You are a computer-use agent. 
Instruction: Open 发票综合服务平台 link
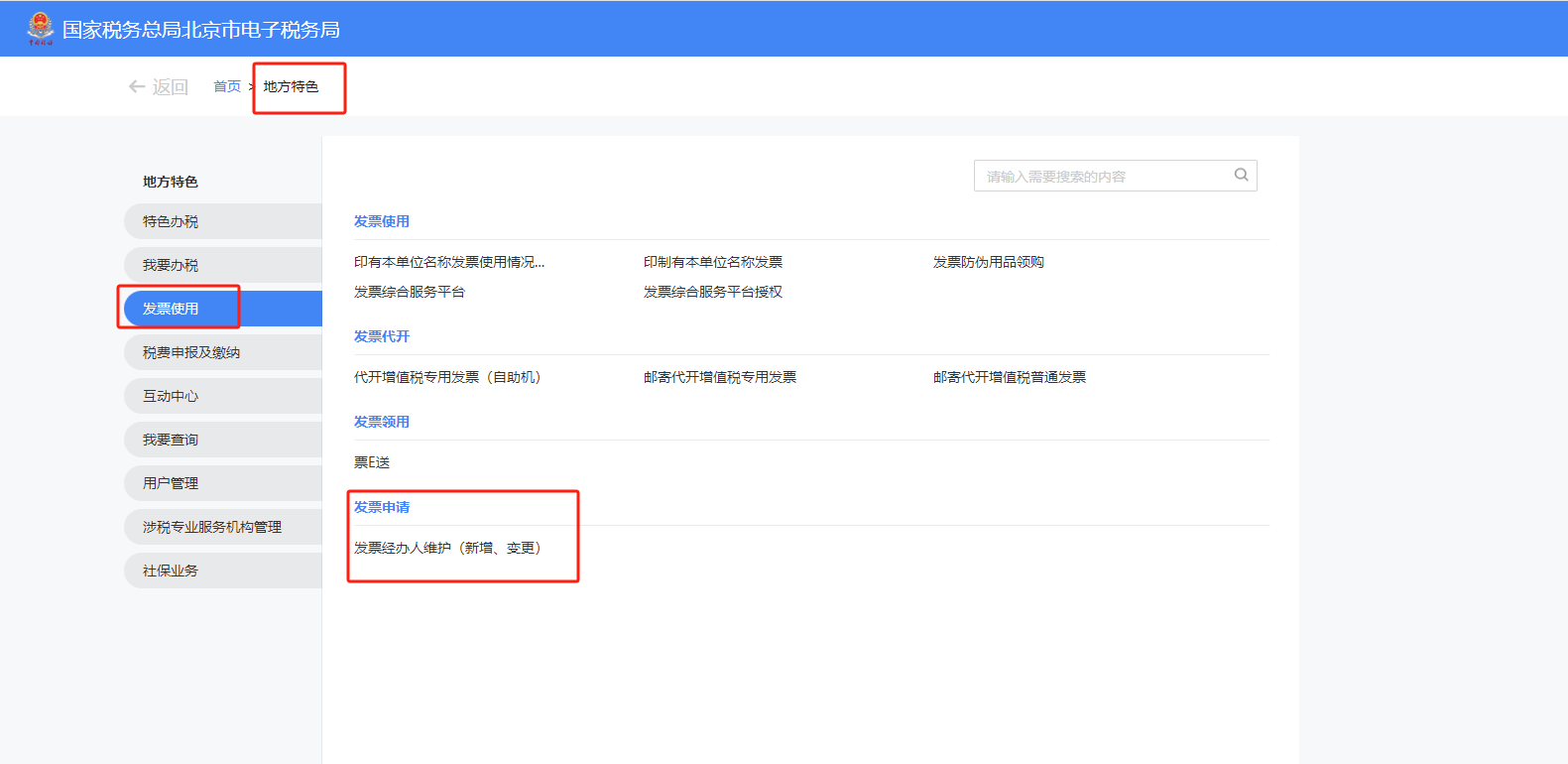coord(410,292)
